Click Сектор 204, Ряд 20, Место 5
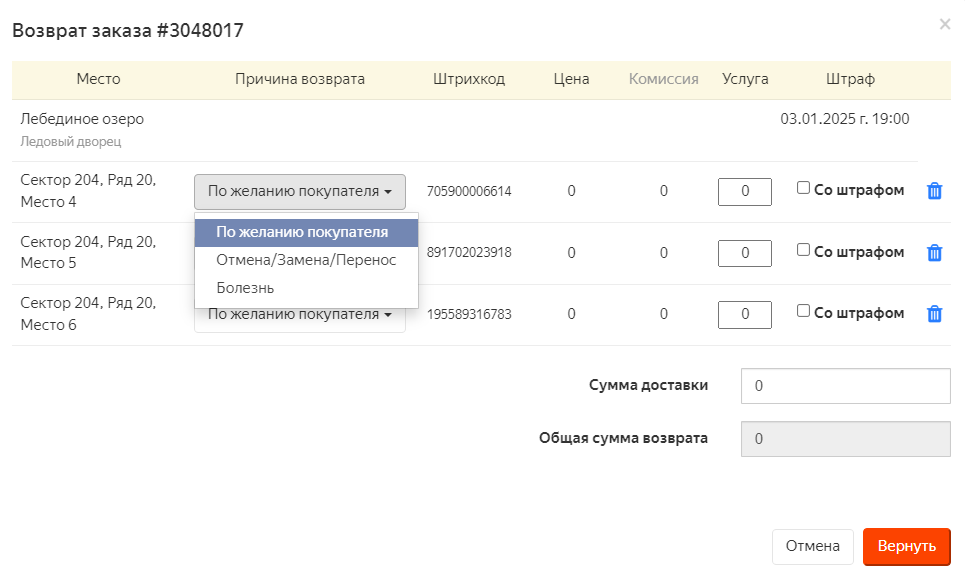This screenshot has width=965, height=577. (88, 252)
